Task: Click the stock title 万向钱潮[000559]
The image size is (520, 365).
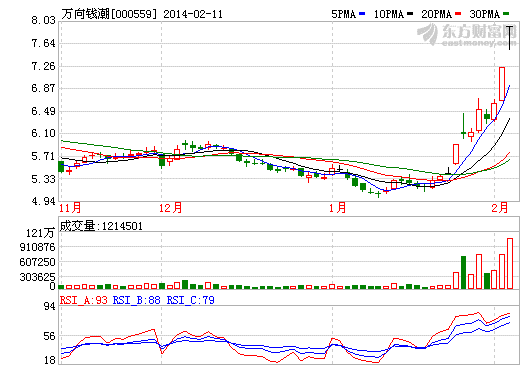Action: [109, 14]
